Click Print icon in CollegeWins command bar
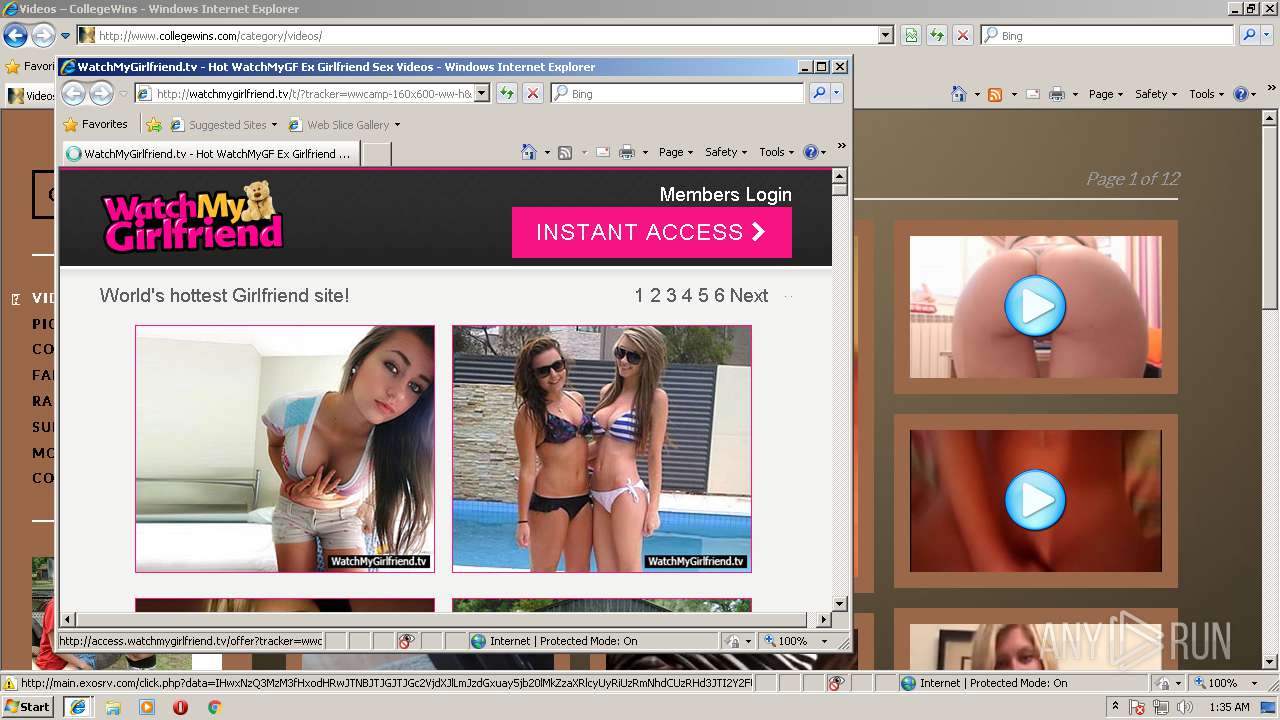Image resolution: width=1280 pixels, height=720 pixels. 1057,94
